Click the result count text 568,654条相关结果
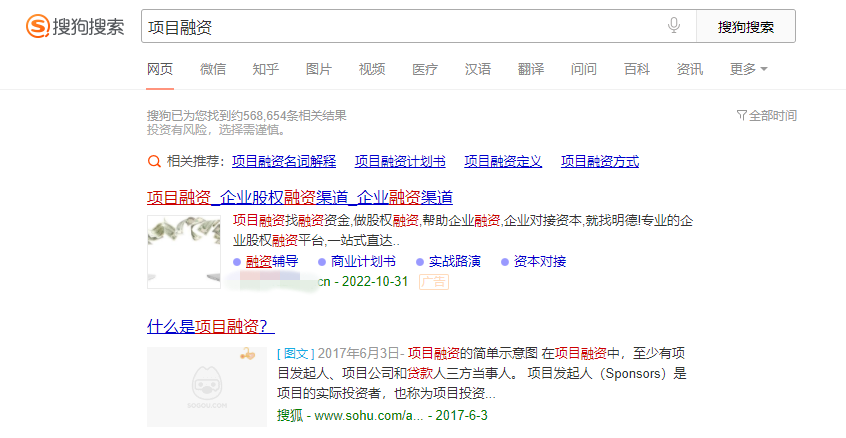 point(295,115)
